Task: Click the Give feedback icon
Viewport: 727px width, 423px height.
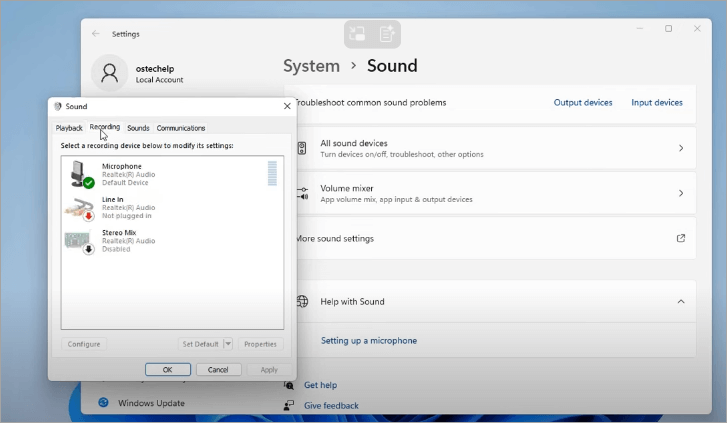Action: [289, 405]
